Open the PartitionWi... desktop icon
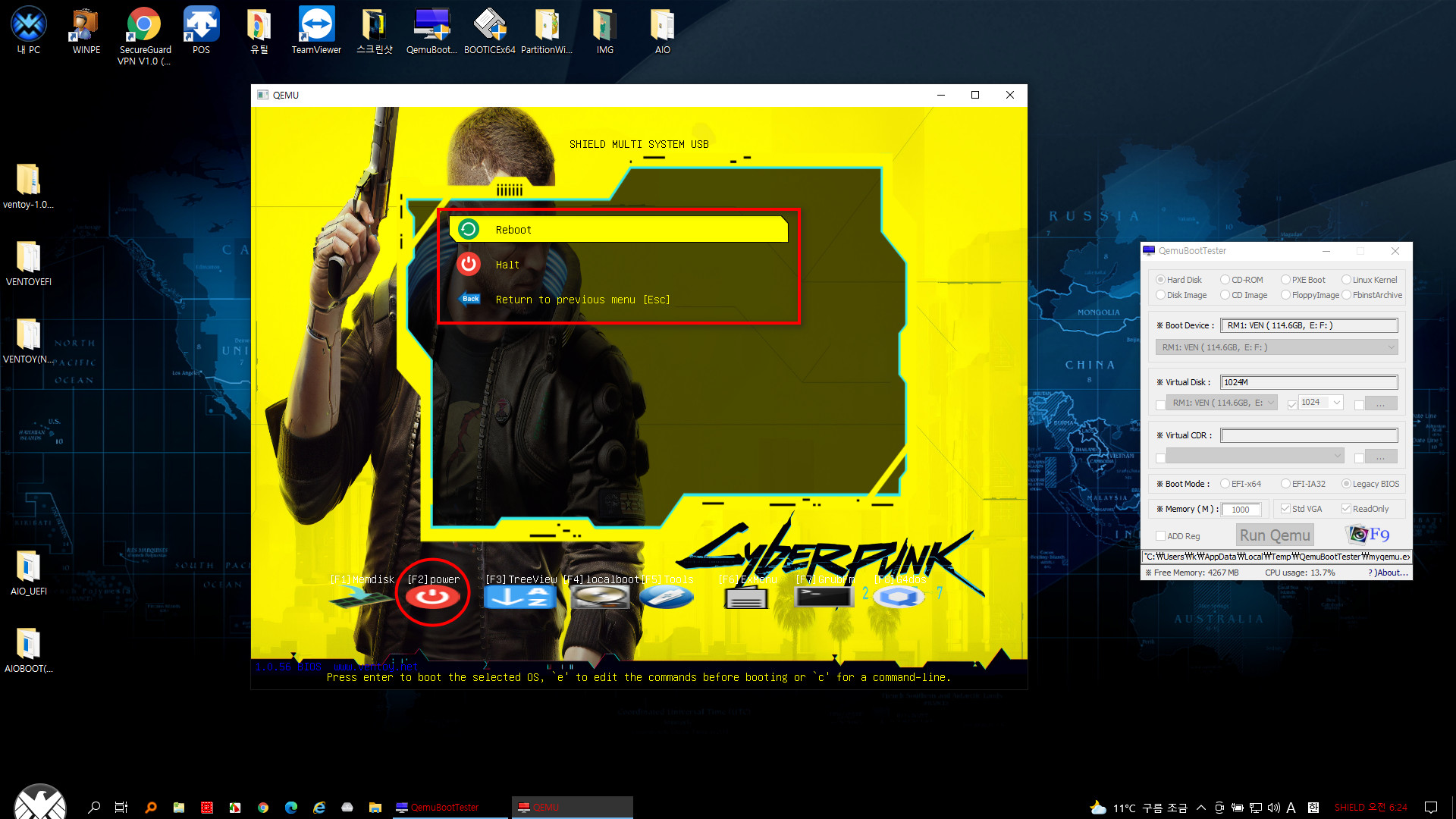The height and width of the screenshot is (819, 1456). tap(547, 31)
